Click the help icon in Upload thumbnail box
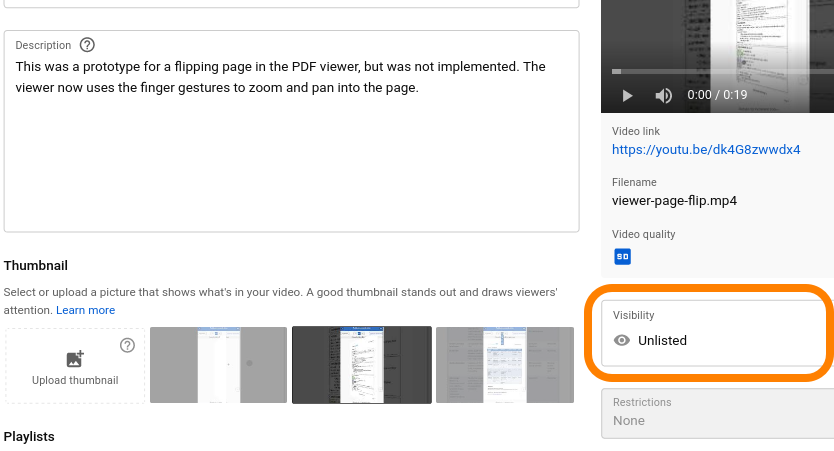This screenshot has height=451, width=834. tap(127, 346)
